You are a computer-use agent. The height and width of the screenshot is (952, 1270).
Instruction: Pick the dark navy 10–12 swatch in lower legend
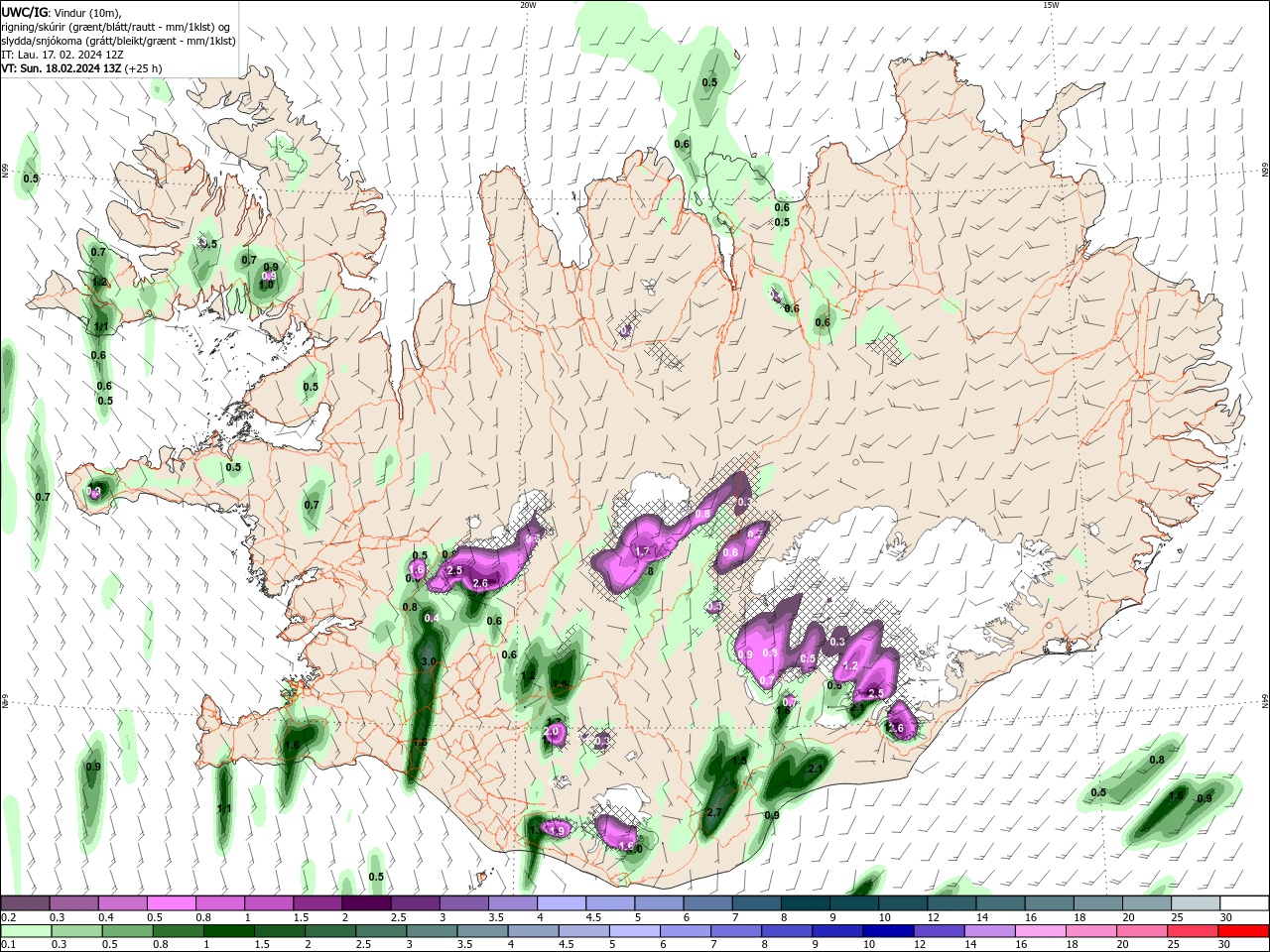(x=888, y=931)
